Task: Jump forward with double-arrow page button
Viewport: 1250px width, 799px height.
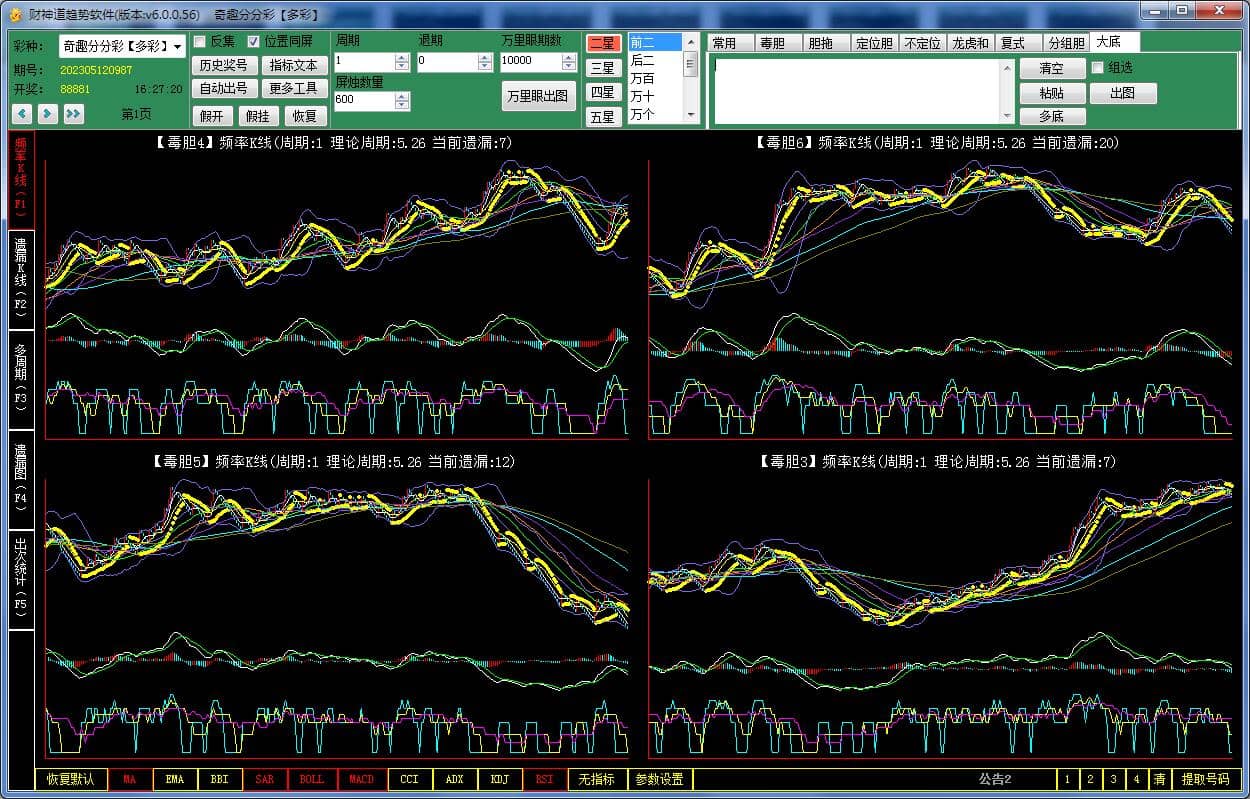Action: tap(73, 114)
